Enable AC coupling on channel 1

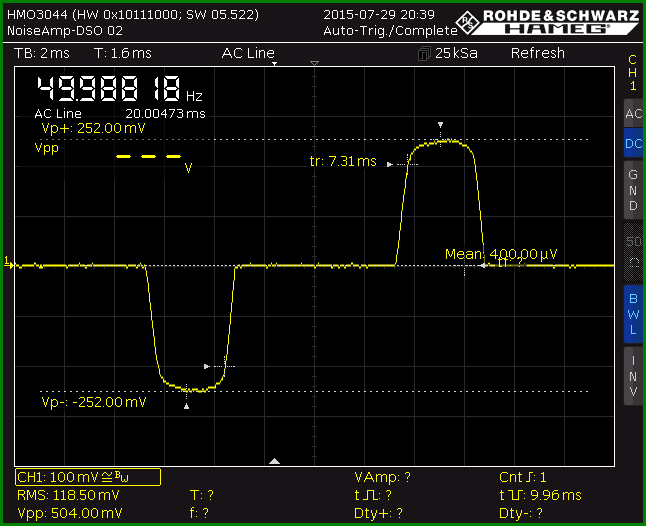pyautogui.click(x=633, y=113)
